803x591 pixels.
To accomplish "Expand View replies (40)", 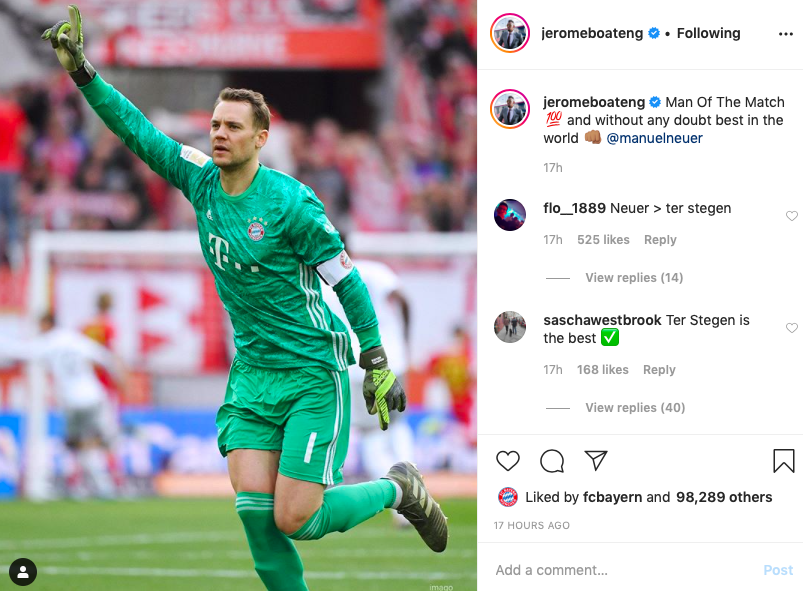I will click(635, 408).
